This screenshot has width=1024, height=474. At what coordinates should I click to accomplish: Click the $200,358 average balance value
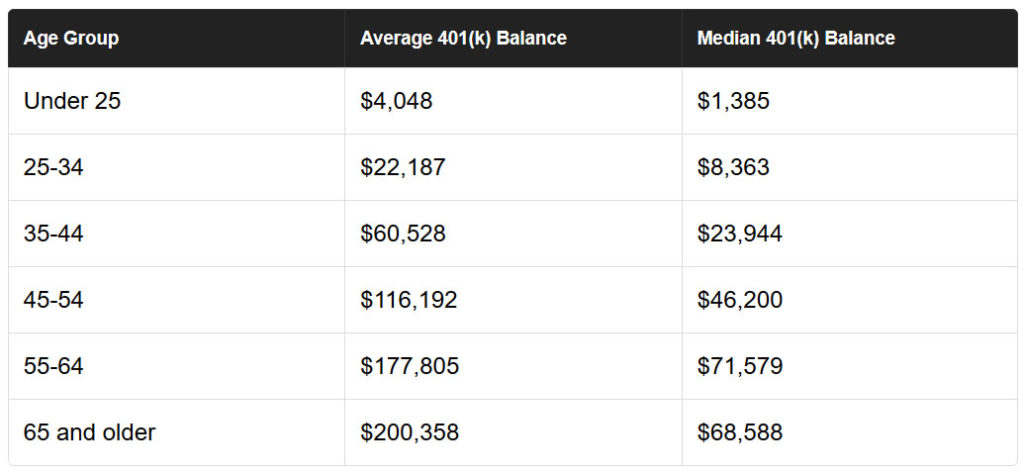pyautogui.click(x=410, y=433)
